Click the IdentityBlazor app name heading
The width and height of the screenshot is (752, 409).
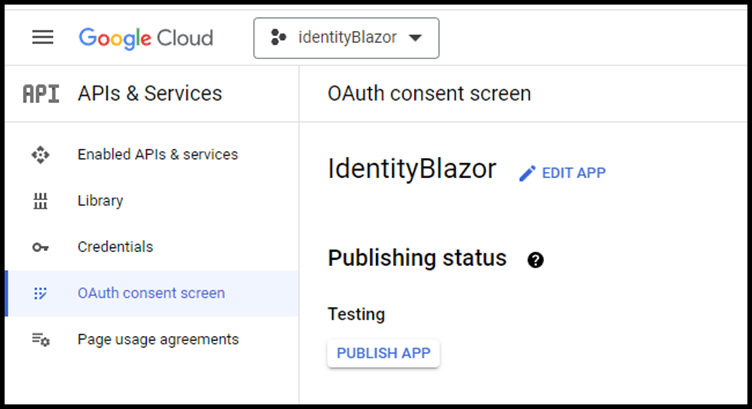[412, 169]
